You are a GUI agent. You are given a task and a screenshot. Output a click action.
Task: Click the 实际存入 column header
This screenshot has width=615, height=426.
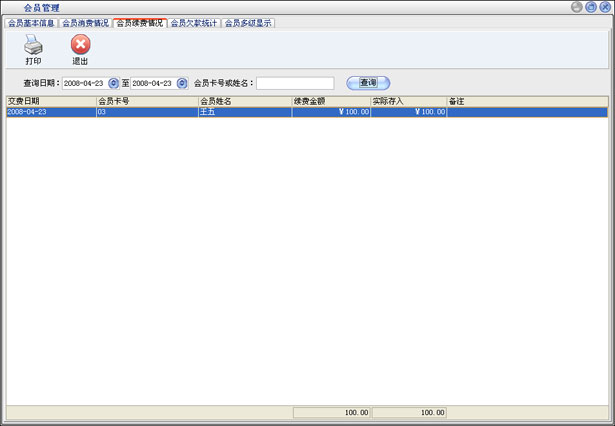click(408, 101)
